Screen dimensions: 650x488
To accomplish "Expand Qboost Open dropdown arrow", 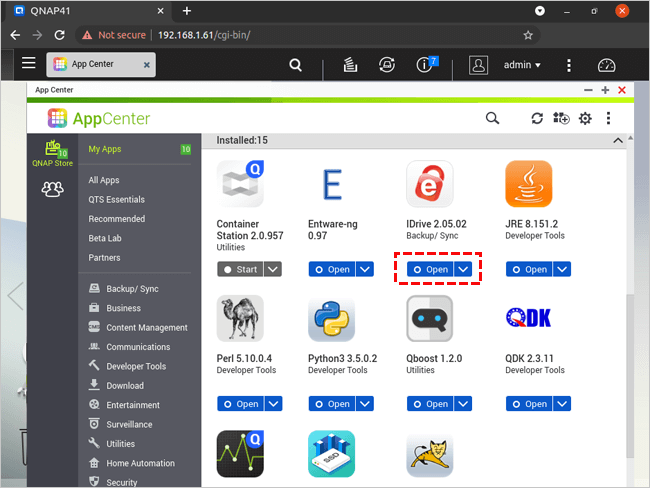I will click(x=463, y=403).
